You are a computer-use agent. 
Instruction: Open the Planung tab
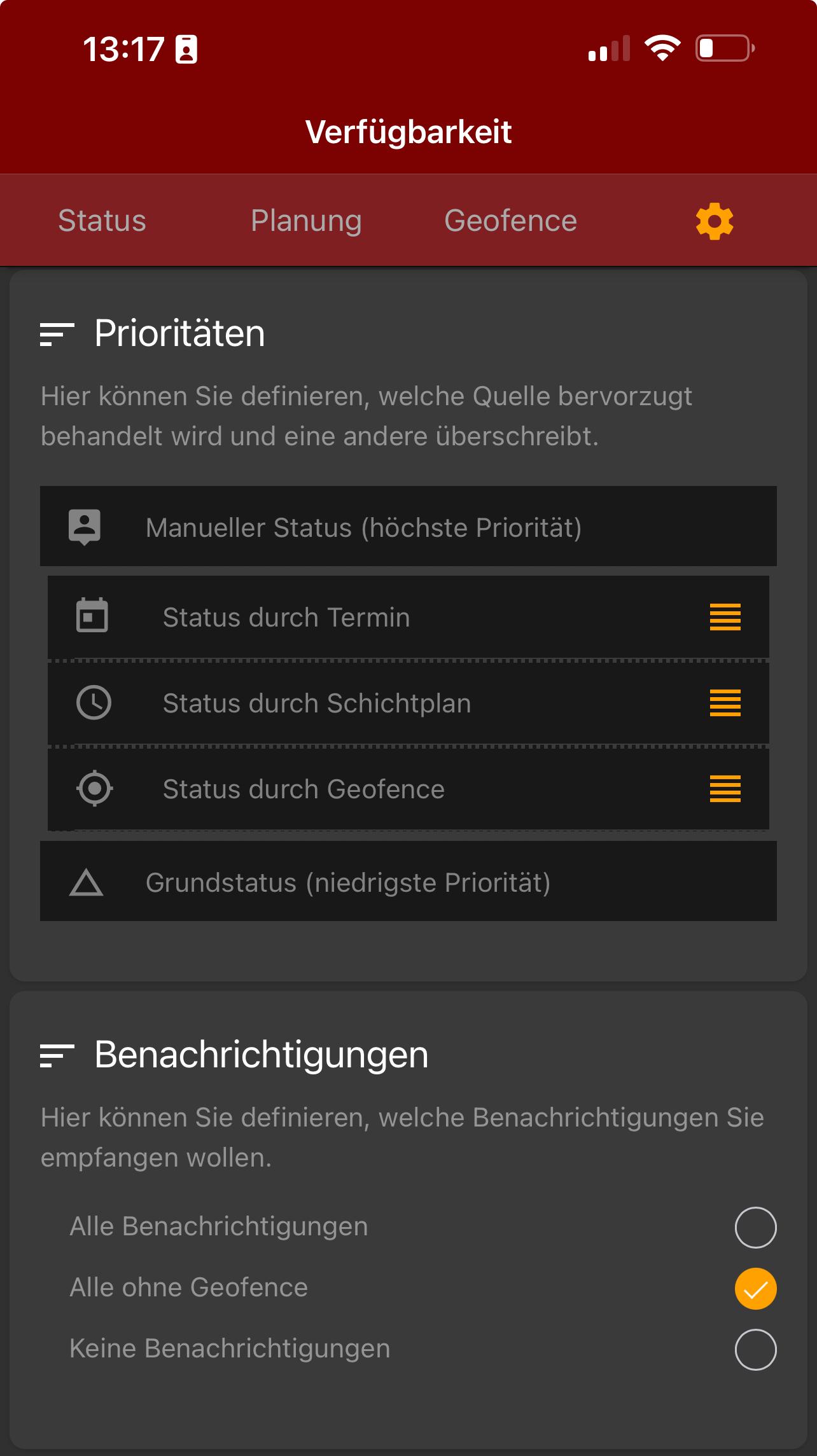(x=307, y=221)
